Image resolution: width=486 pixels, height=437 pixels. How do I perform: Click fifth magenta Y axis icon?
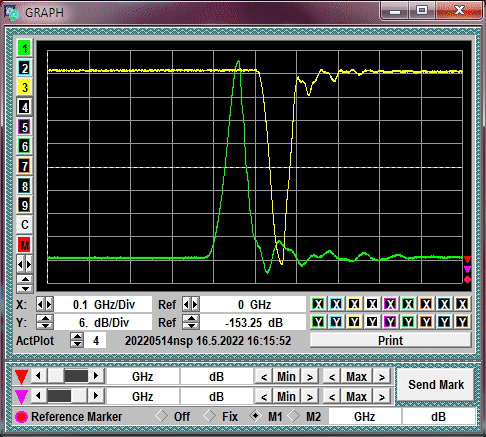click(390, 322)
